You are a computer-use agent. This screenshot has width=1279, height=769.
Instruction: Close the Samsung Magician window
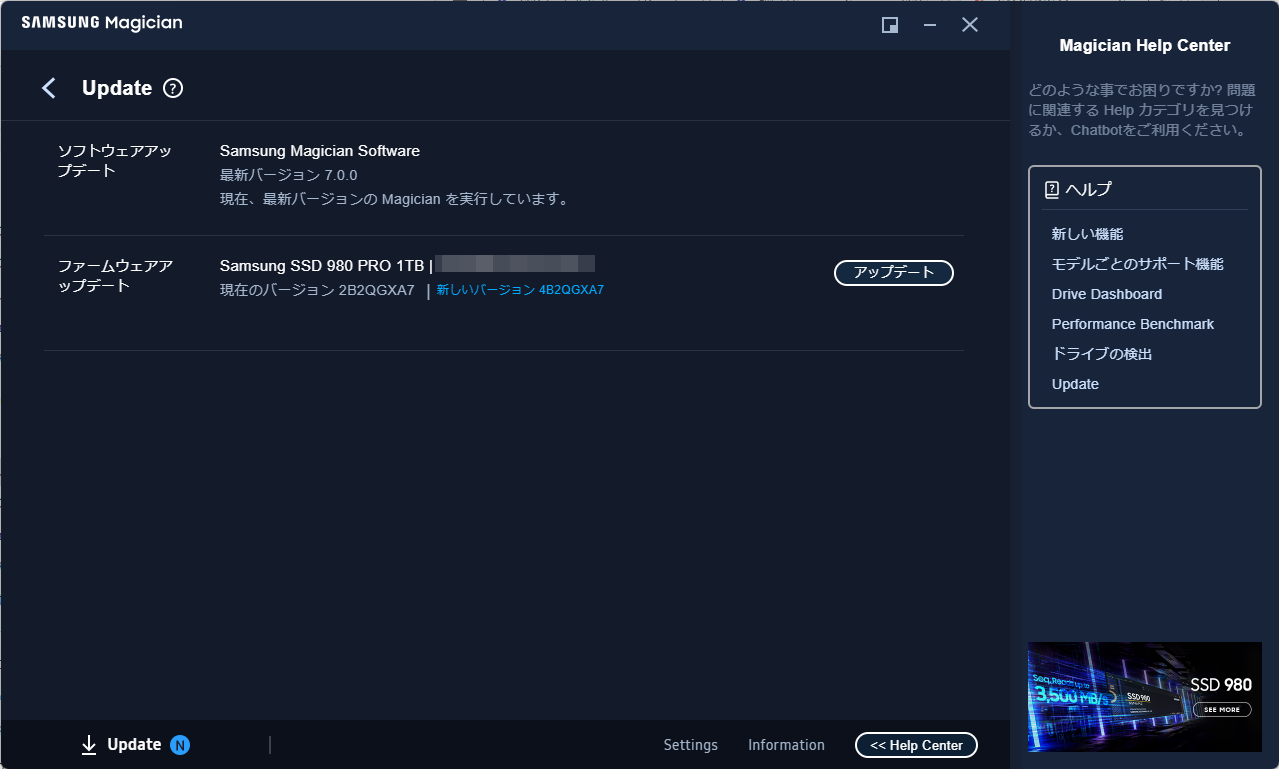tap(970, 25)
